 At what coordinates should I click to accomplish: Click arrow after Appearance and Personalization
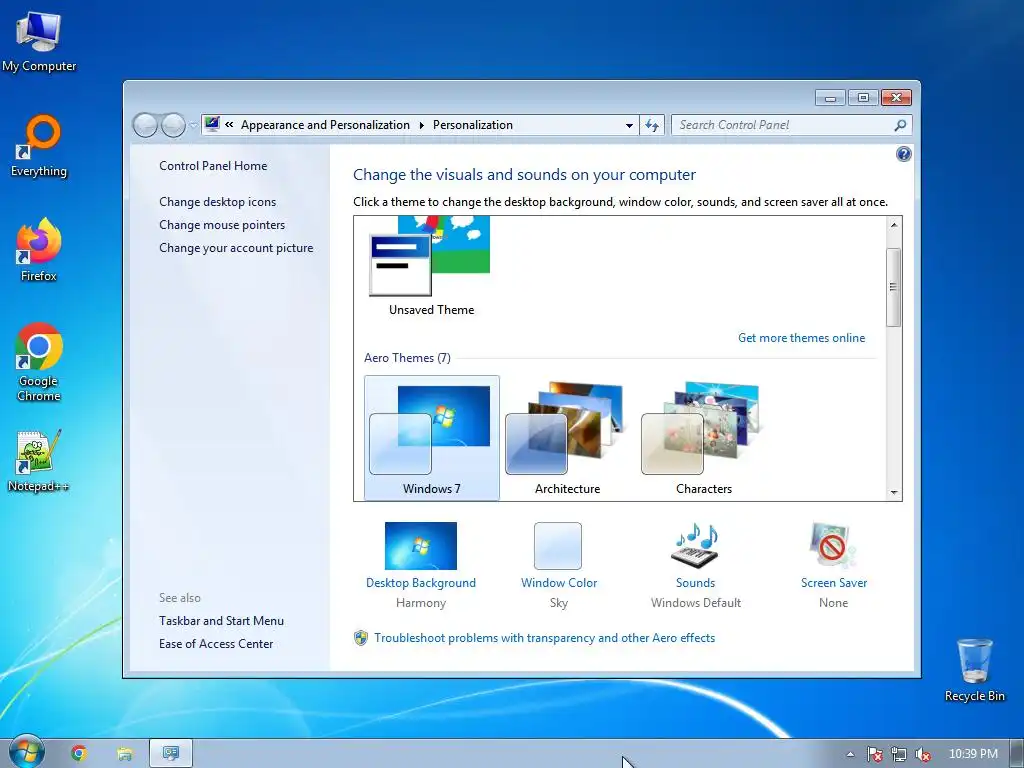(422, 125)
